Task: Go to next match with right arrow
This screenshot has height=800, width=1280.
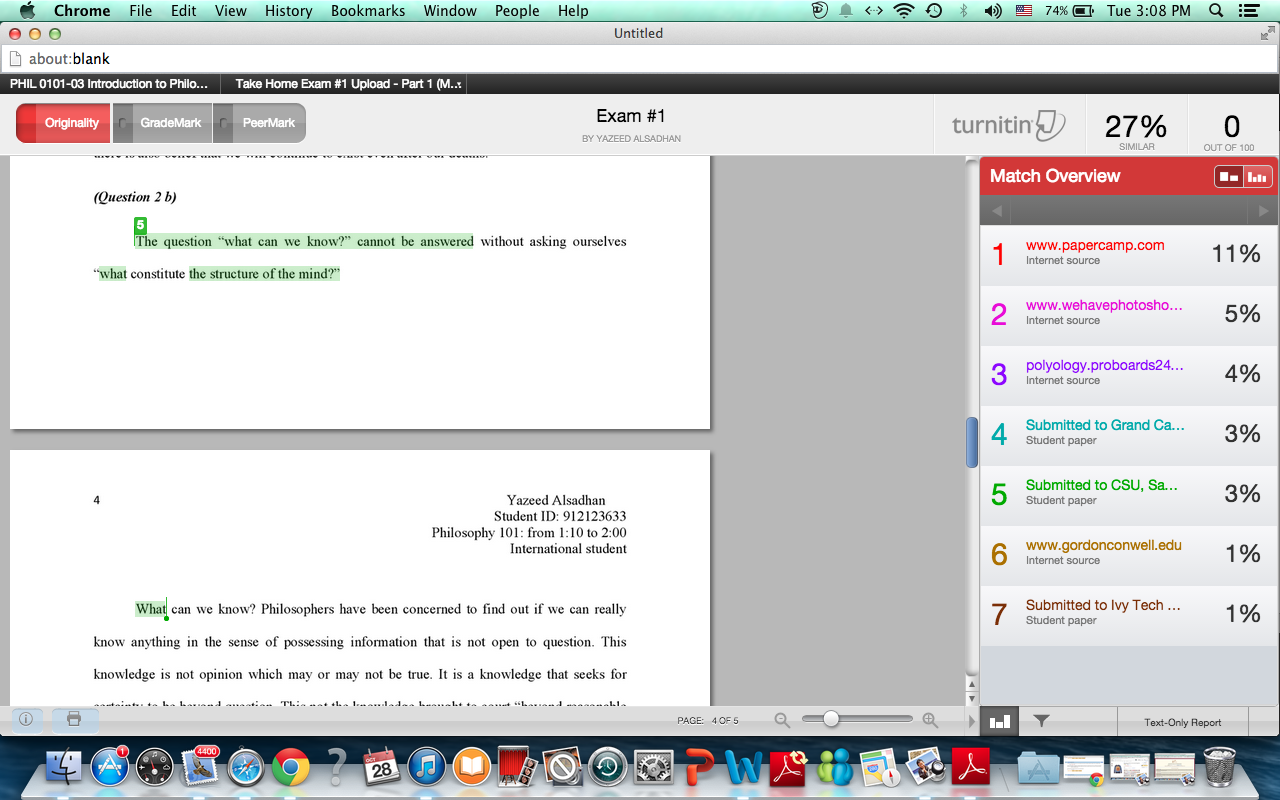Action: 1264,211
